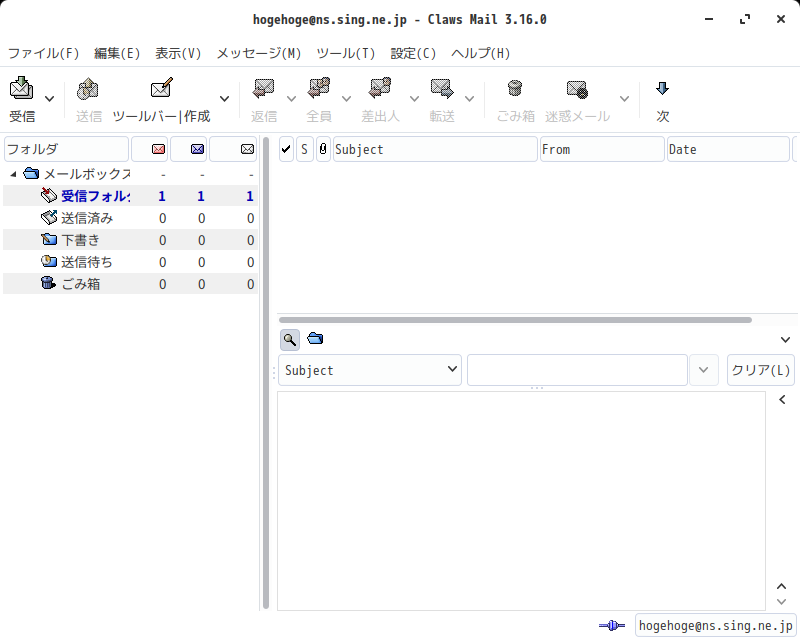Image resolution: width=800 pixels, height=639 pixels.
Task: Click the S status column header
Action: (305, 149)
